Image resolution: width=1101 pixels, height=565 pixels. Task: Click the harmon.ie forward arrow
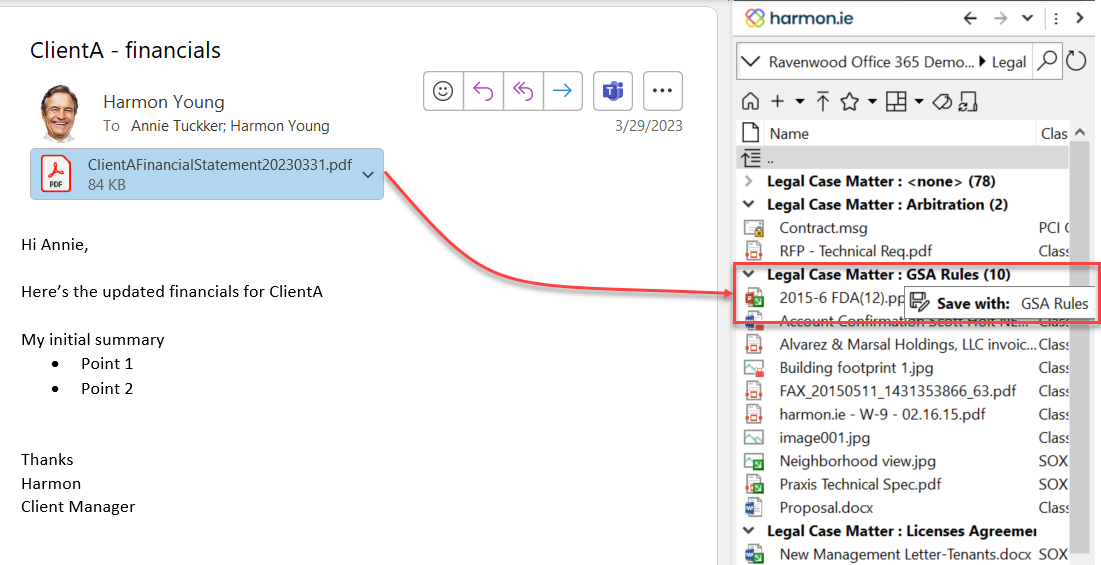(x=1001, y=18)
